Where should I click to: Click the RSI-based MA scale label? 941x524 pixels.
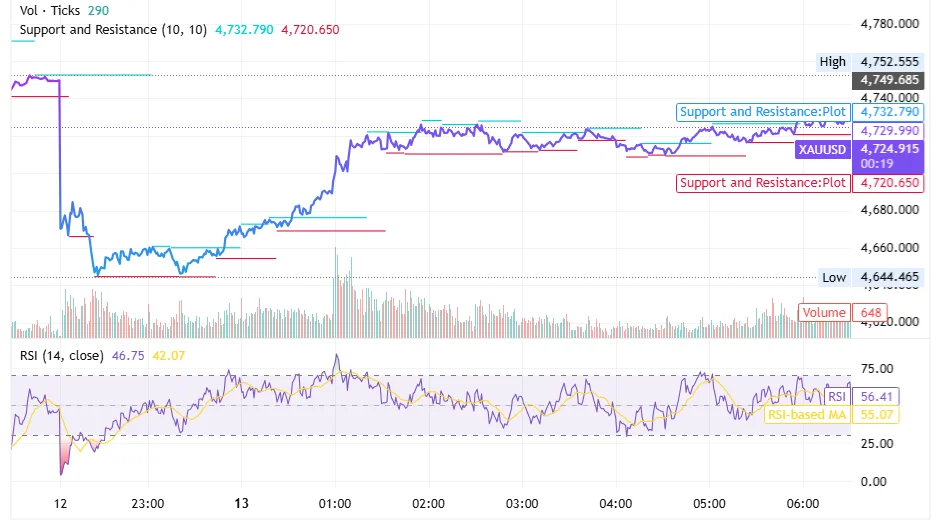click(805, 414)
